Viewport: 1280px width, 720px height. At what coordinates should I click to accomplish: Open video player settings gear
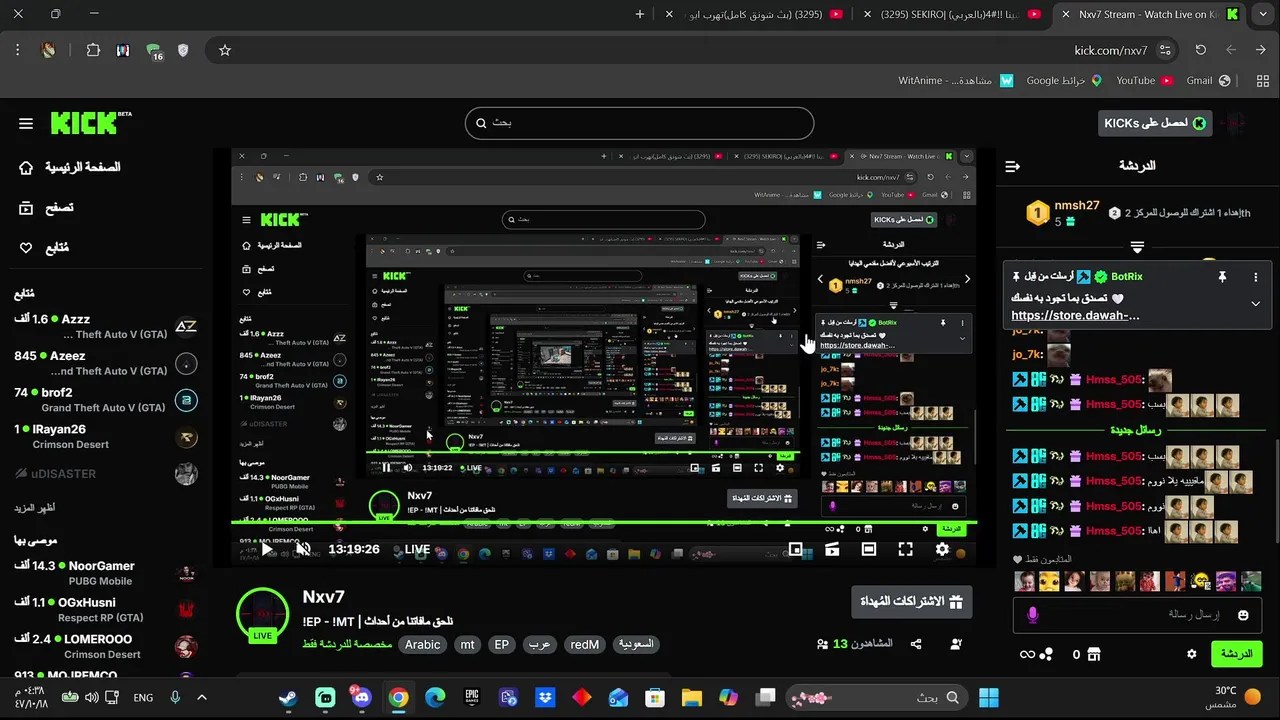tap(942, 549)
